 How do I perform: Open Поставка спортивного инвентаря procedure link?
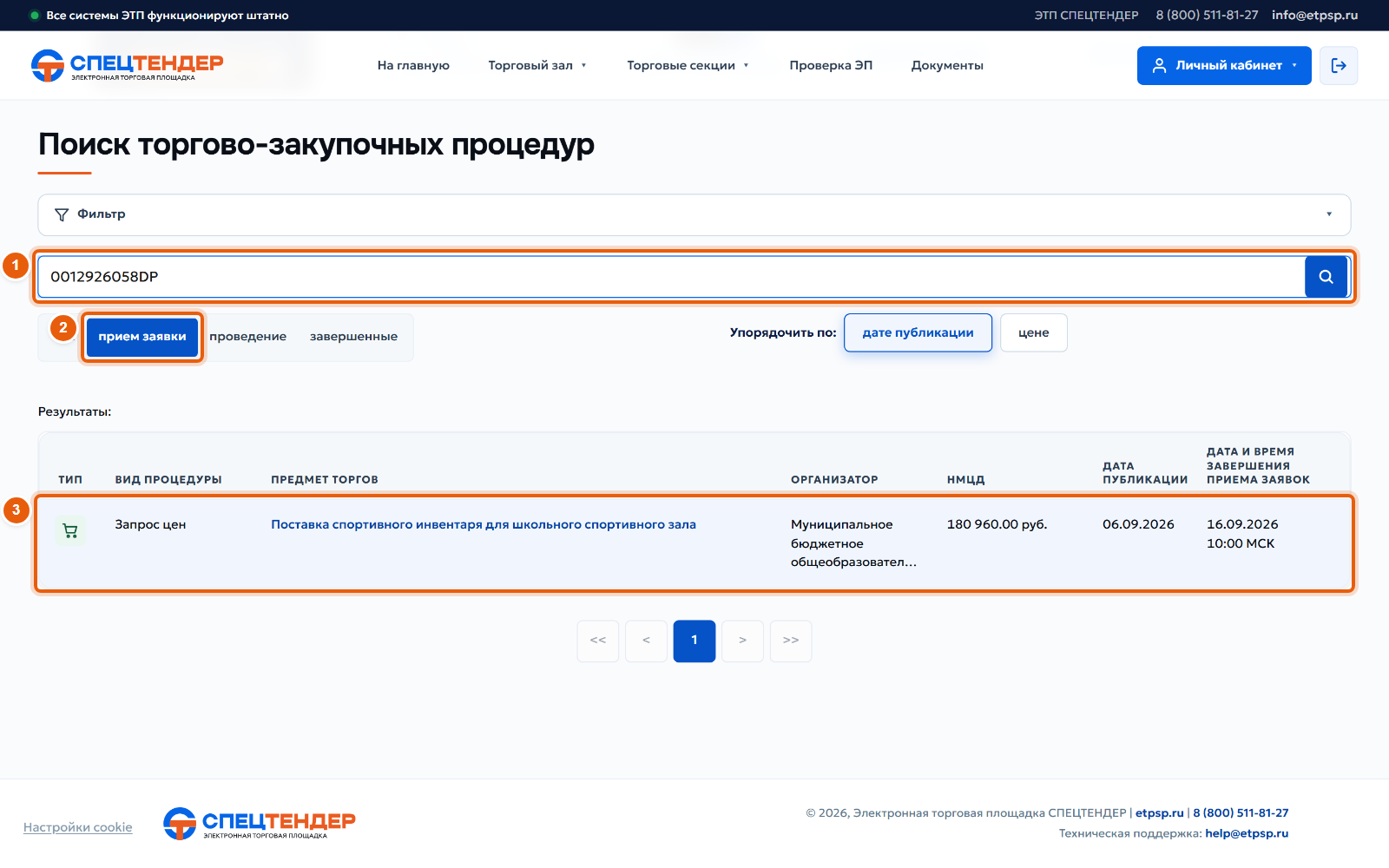(x=484, y=524)
